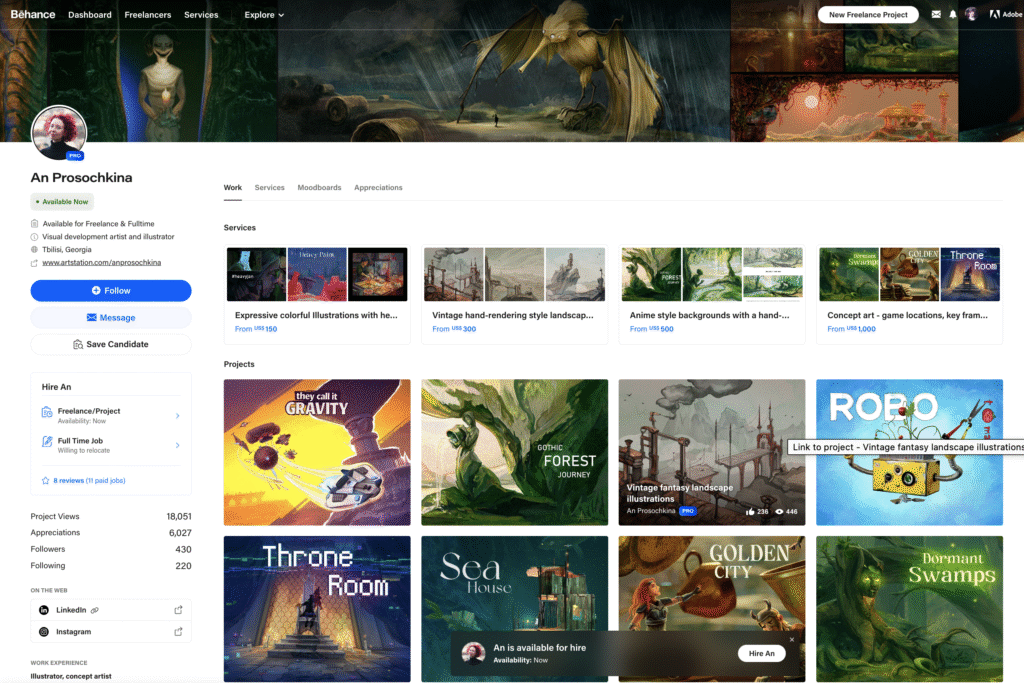Click the Follow button
Viewport: 1024px width, 683px height.
111,290
